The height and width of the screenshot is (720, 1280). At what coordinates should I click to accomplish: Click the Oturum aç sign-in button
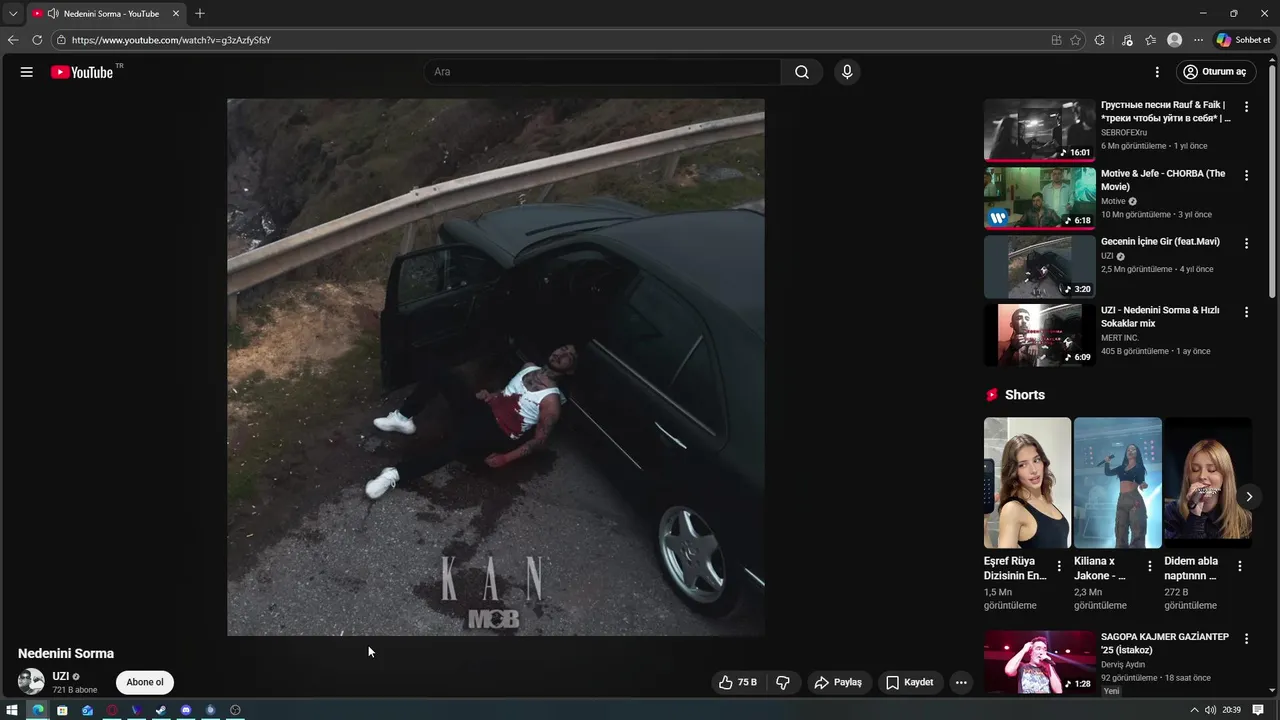click(x=1215, y=72)
